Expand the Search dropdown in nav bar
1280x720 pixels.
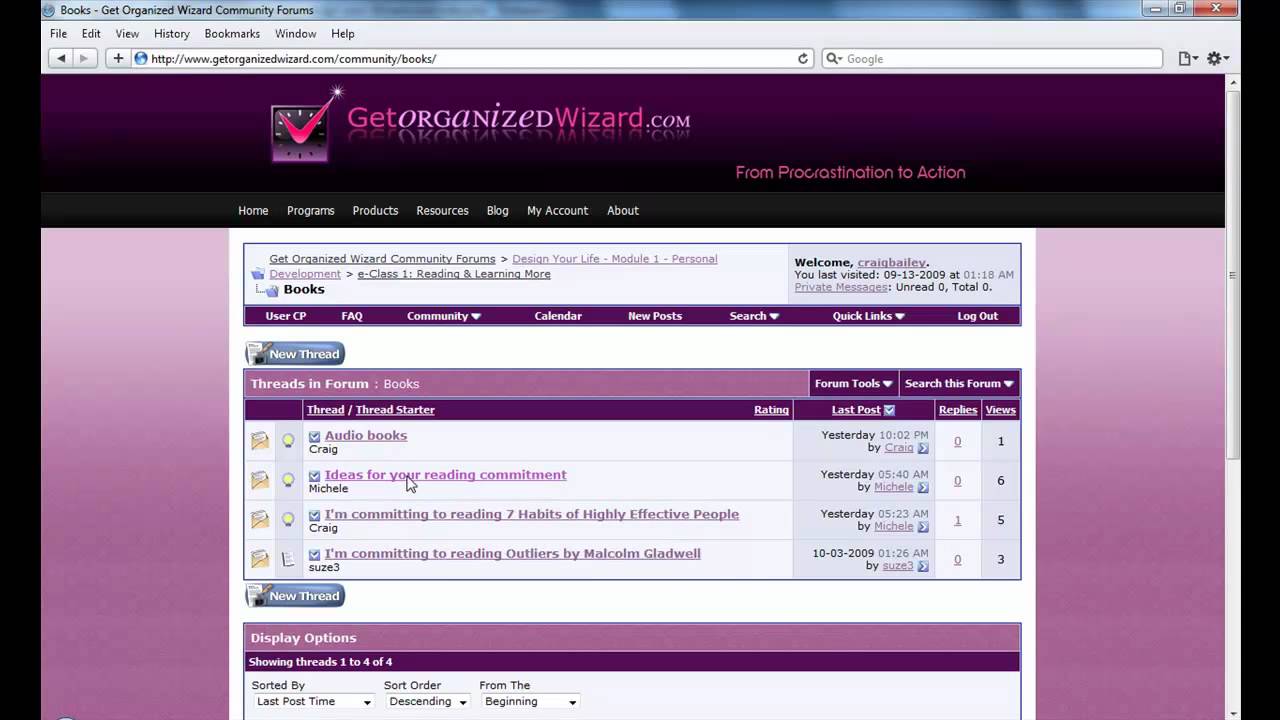(754, 316)
